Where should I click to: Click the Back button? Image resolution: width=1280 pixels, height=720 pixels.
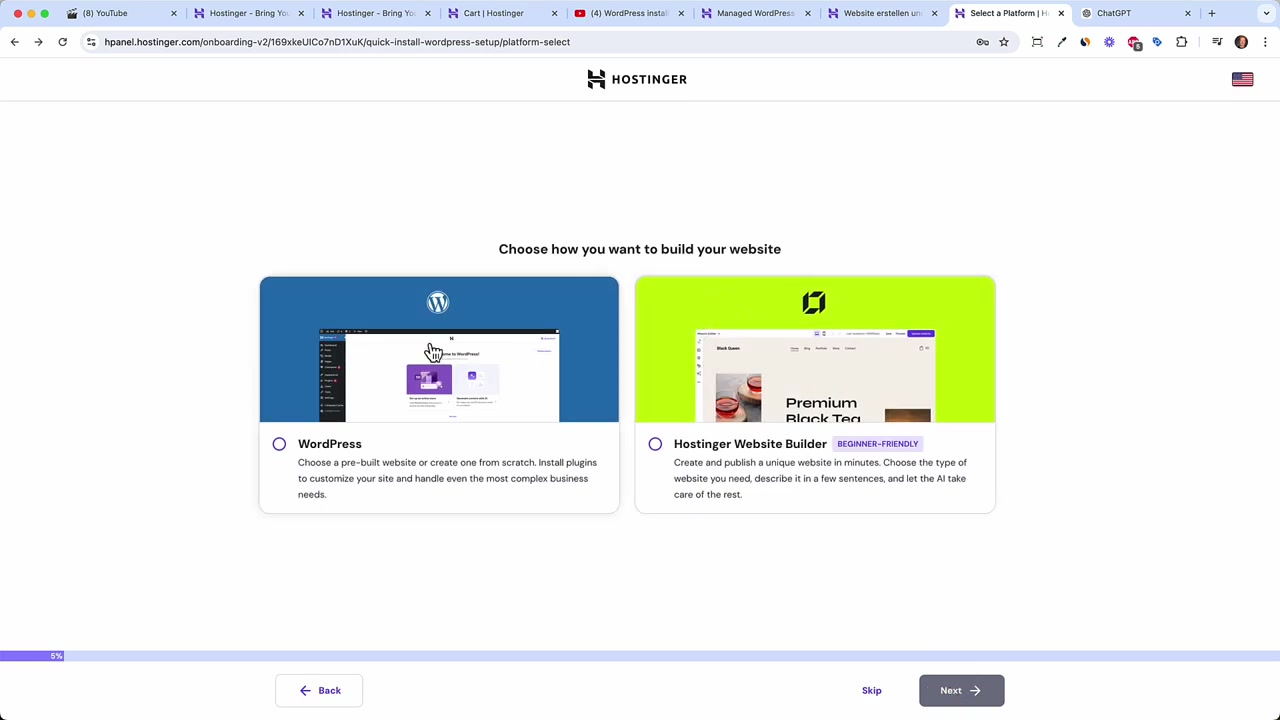tap(319, 690)
